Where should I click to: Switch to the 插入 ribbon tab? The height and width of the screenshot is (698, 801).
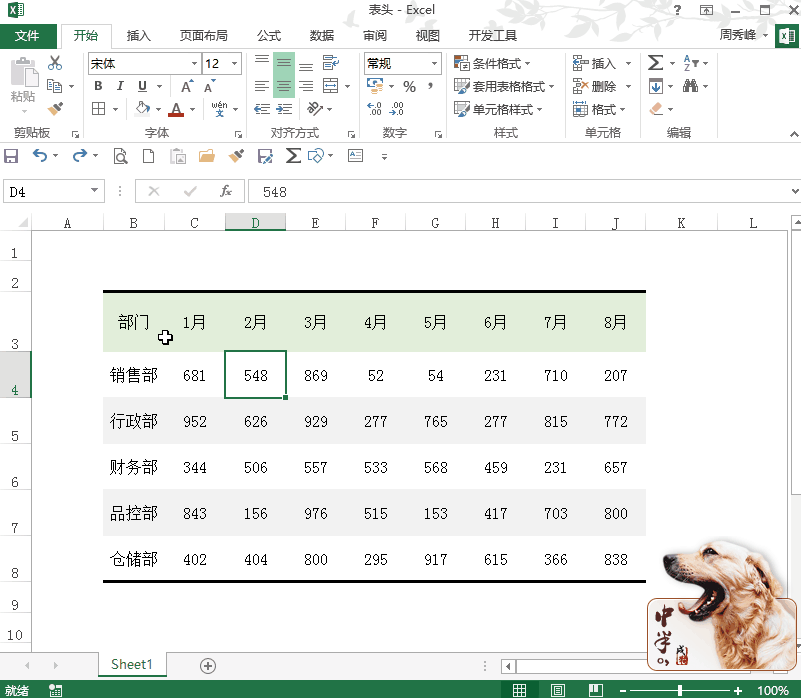point(138,34)
